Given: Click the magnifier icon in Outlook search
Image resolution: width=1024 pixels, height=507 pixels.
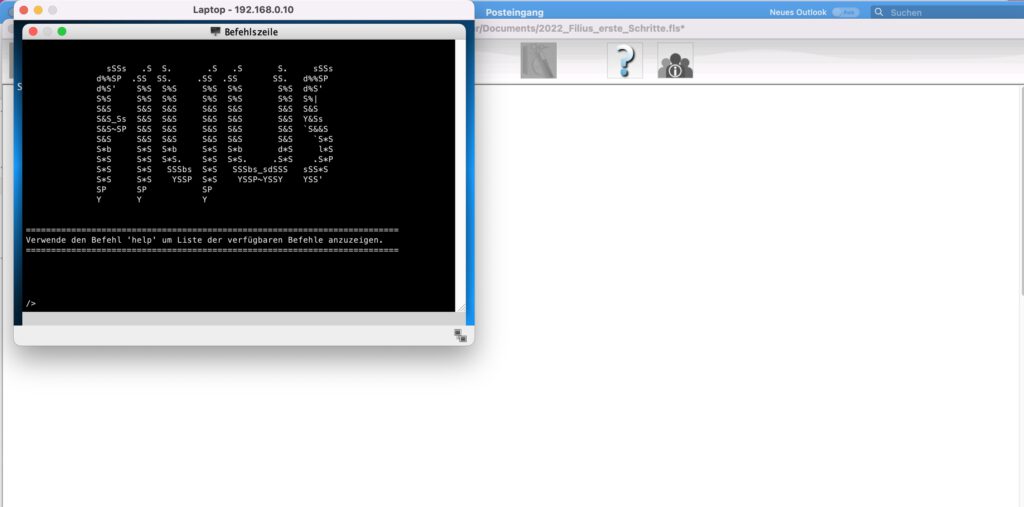Looking at the screenshot, I should click(x=879, y=12).
